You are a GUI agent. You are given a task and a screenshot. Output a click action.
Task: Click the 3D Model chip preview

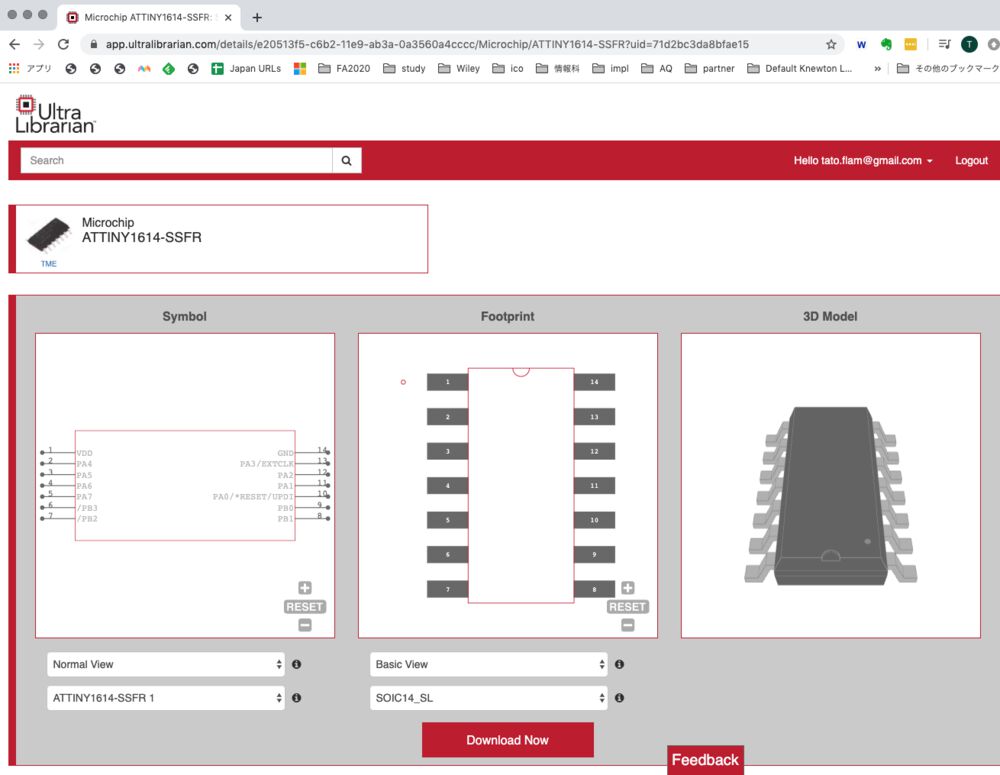click(x=830, y=496)
